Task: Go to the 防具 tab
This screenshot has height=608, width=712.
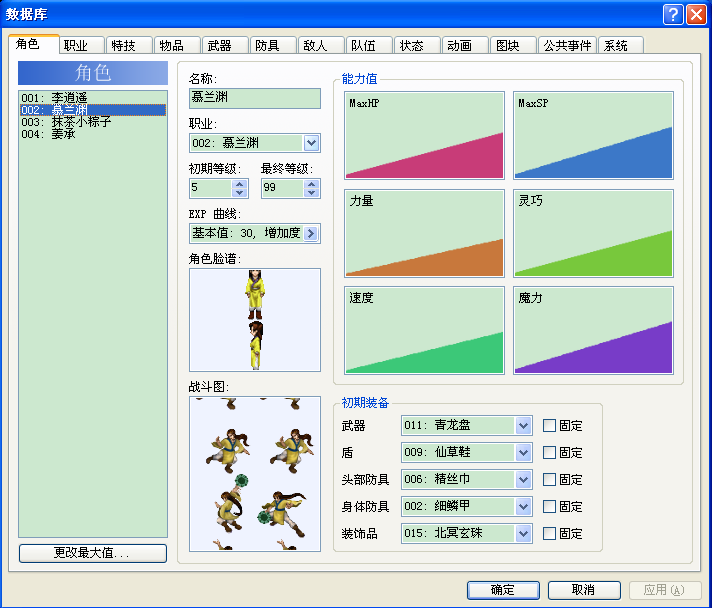Action: (273, 45)
